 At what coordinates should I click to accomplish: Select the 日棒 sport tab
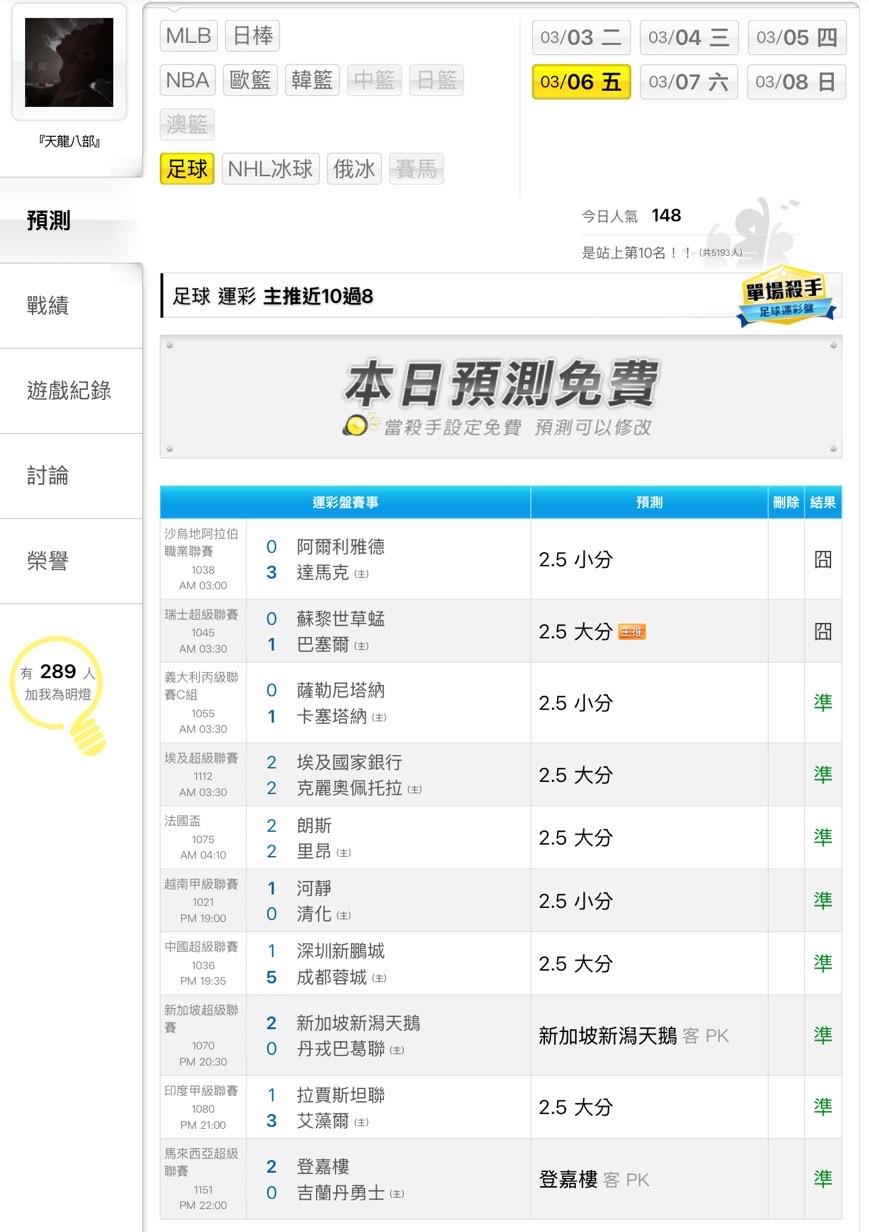(252, 36)
